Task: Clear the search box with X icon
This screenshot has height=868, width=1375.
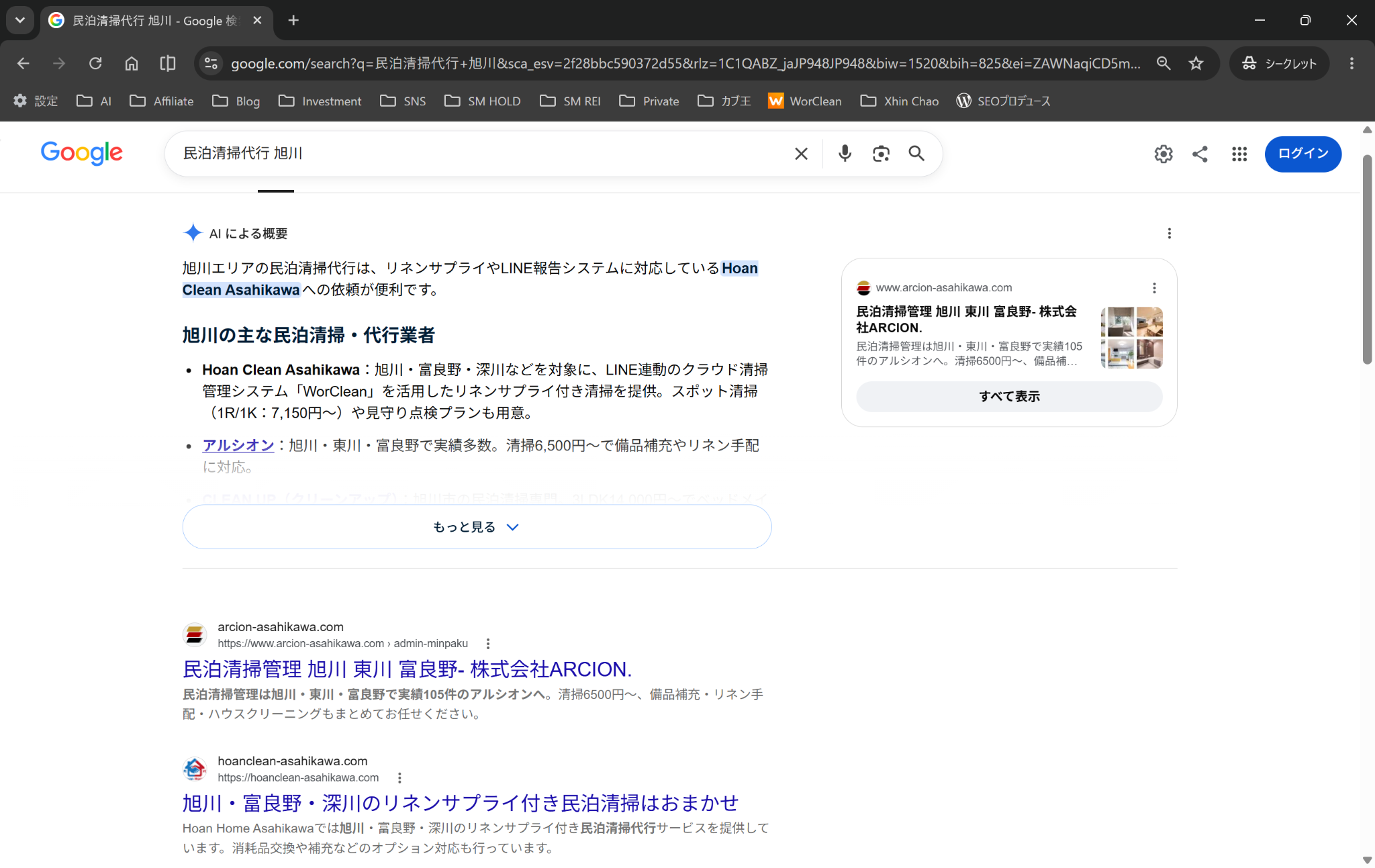Action: 801,154
